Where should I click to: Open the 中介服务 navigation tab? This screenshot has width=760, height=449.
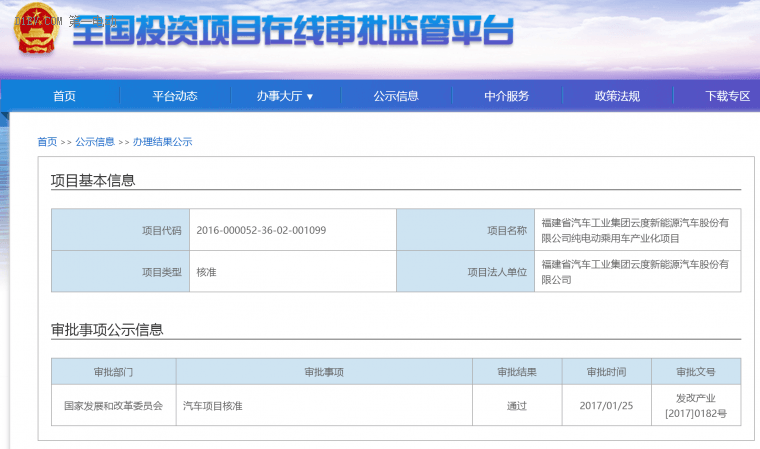pos(507,96)
